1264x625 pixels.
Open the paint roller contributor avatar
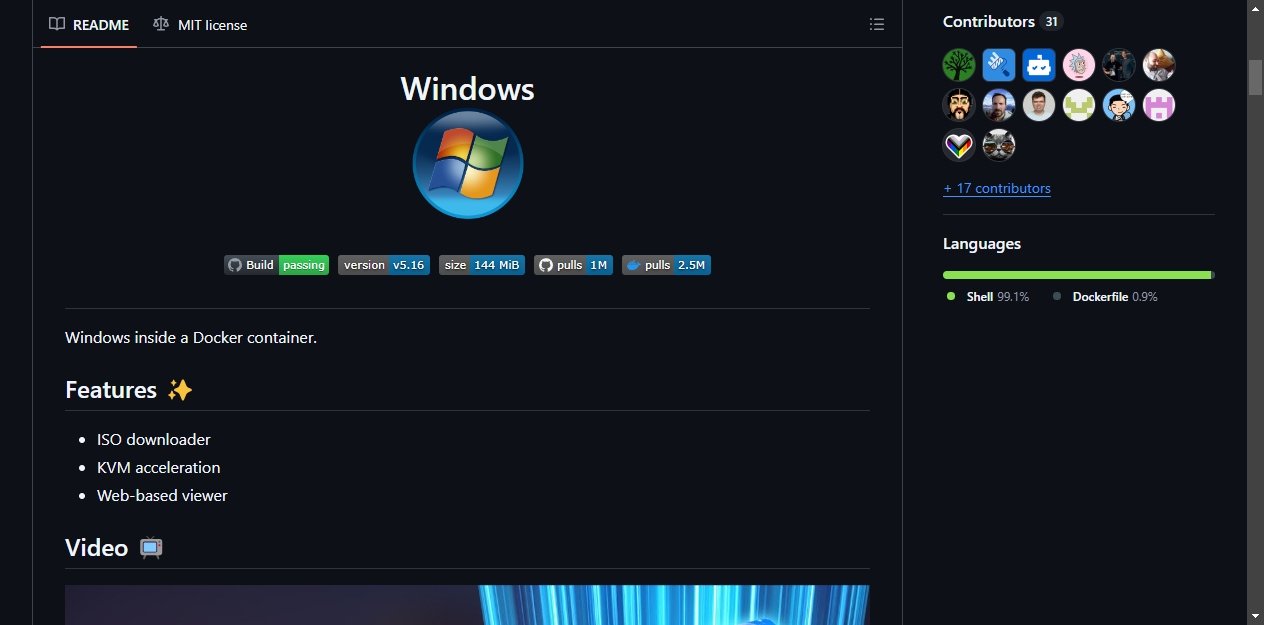pyautogui.click(x=999, y=65)
